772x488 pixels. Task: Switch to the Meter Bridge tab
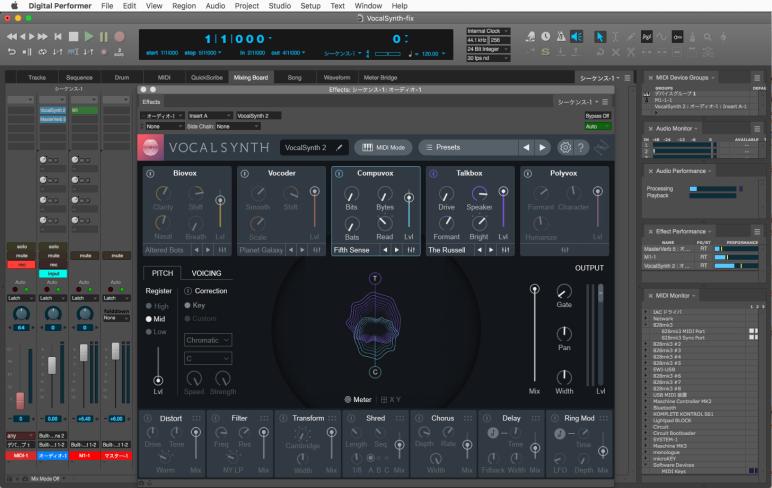tap(380, 77)
